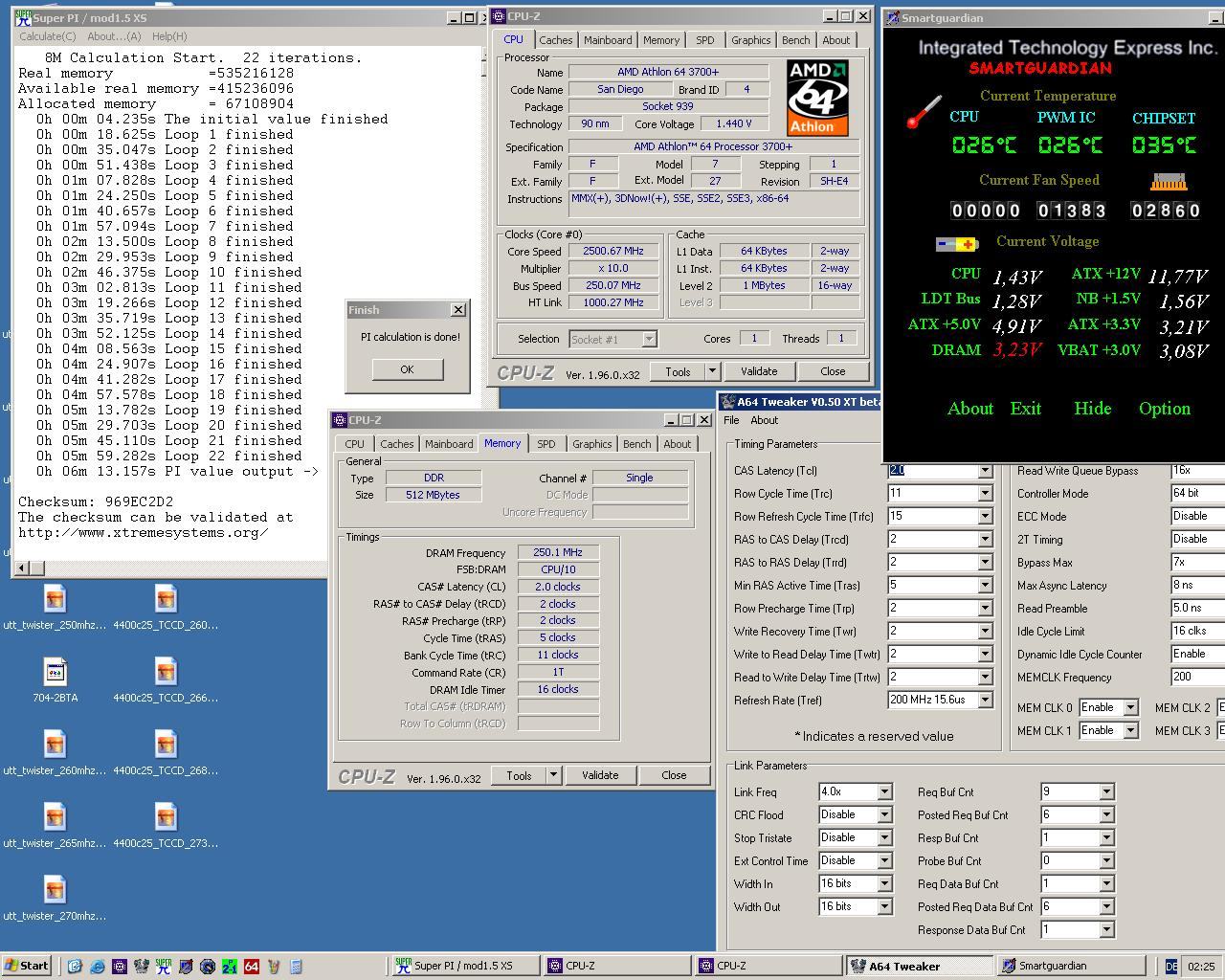Click the thermometer icon in Smartguardian
The width and height of the screenshot is (1225, 980).
click(x=924, y=113)
